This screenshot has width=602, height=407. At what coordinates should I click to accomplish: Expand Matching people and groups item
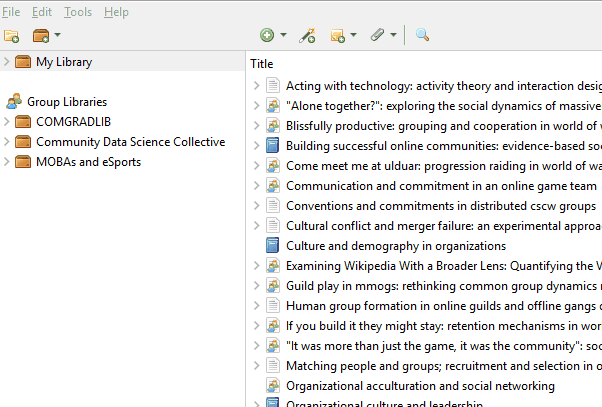click(257, 365)
